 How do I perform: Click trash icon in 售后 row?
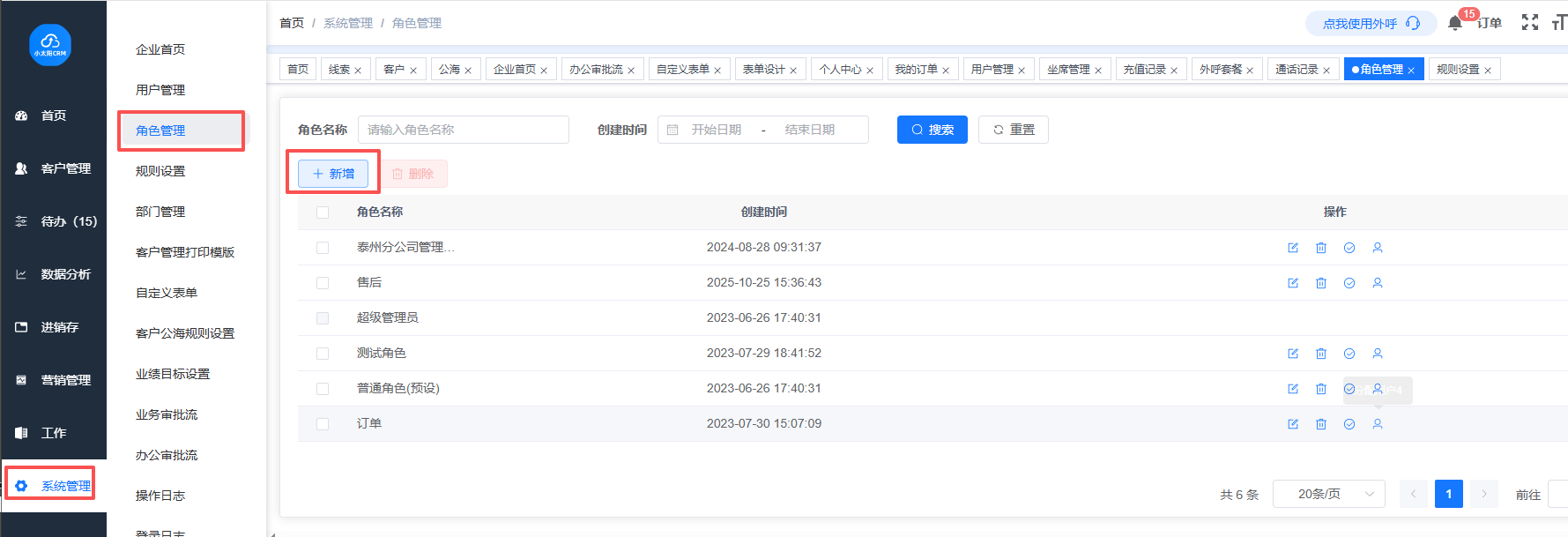point(1321,283)
